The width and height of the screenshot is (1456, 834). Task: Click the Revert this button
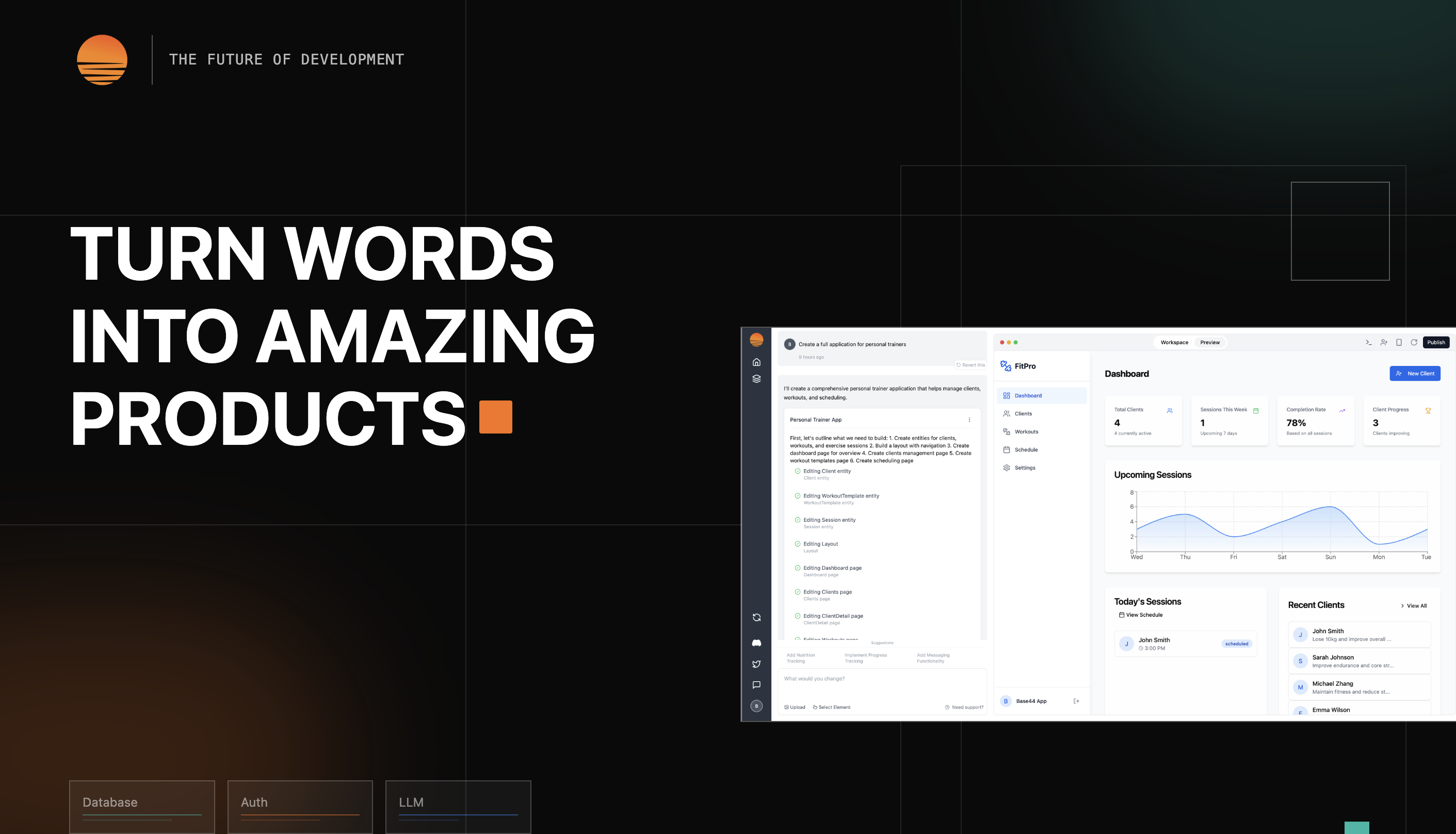(970, 365)
